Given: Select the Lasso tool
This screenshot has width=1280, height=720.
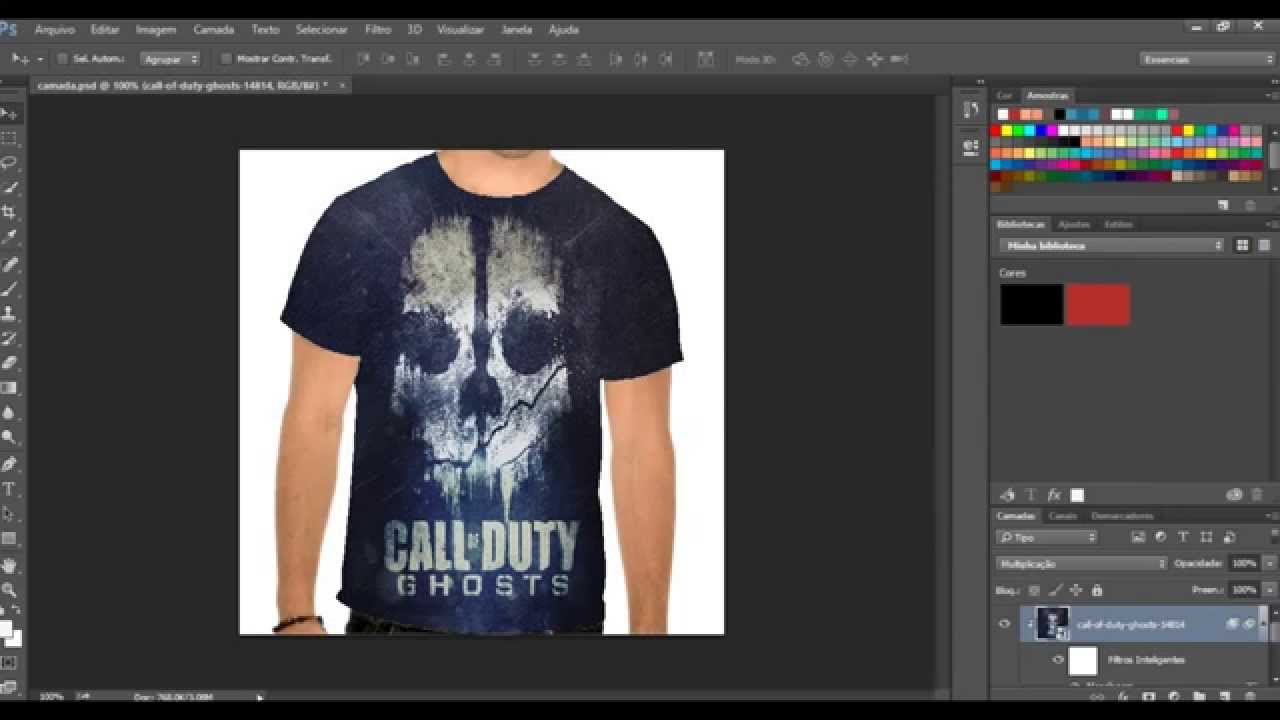Looking at the screenshot, I should coord(9,162).
